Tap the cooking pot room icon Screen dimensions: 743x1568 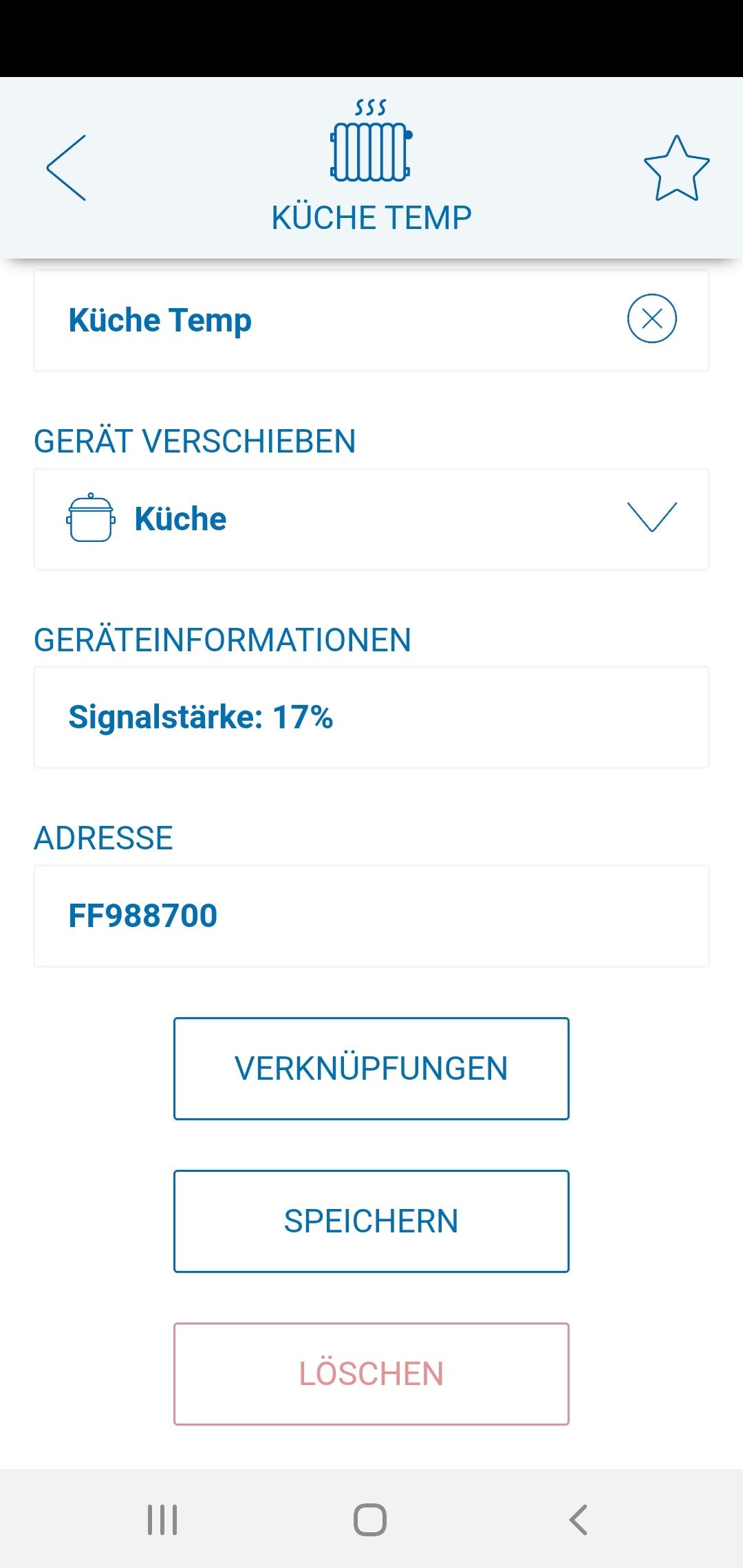[x=91, y=519]
